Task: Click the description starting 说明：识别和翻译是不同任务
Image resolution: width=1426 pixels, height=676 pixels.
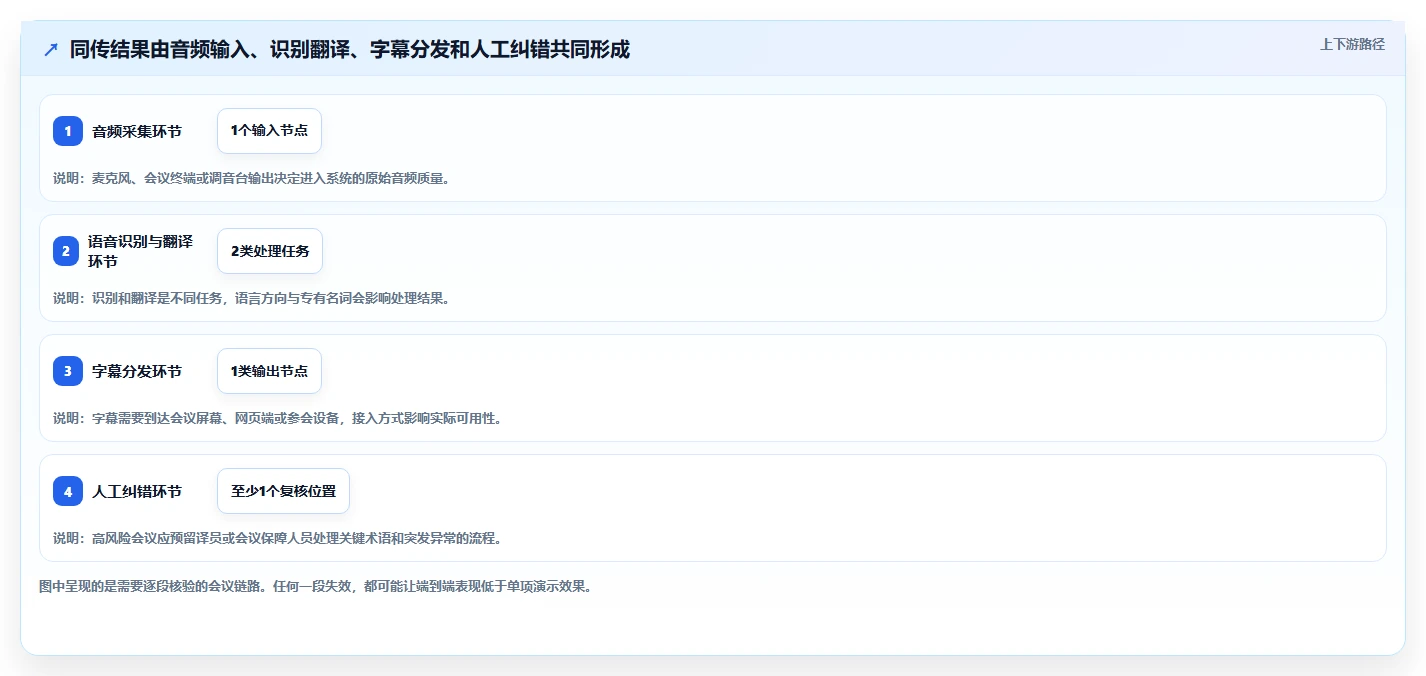Action: point(251,298)
